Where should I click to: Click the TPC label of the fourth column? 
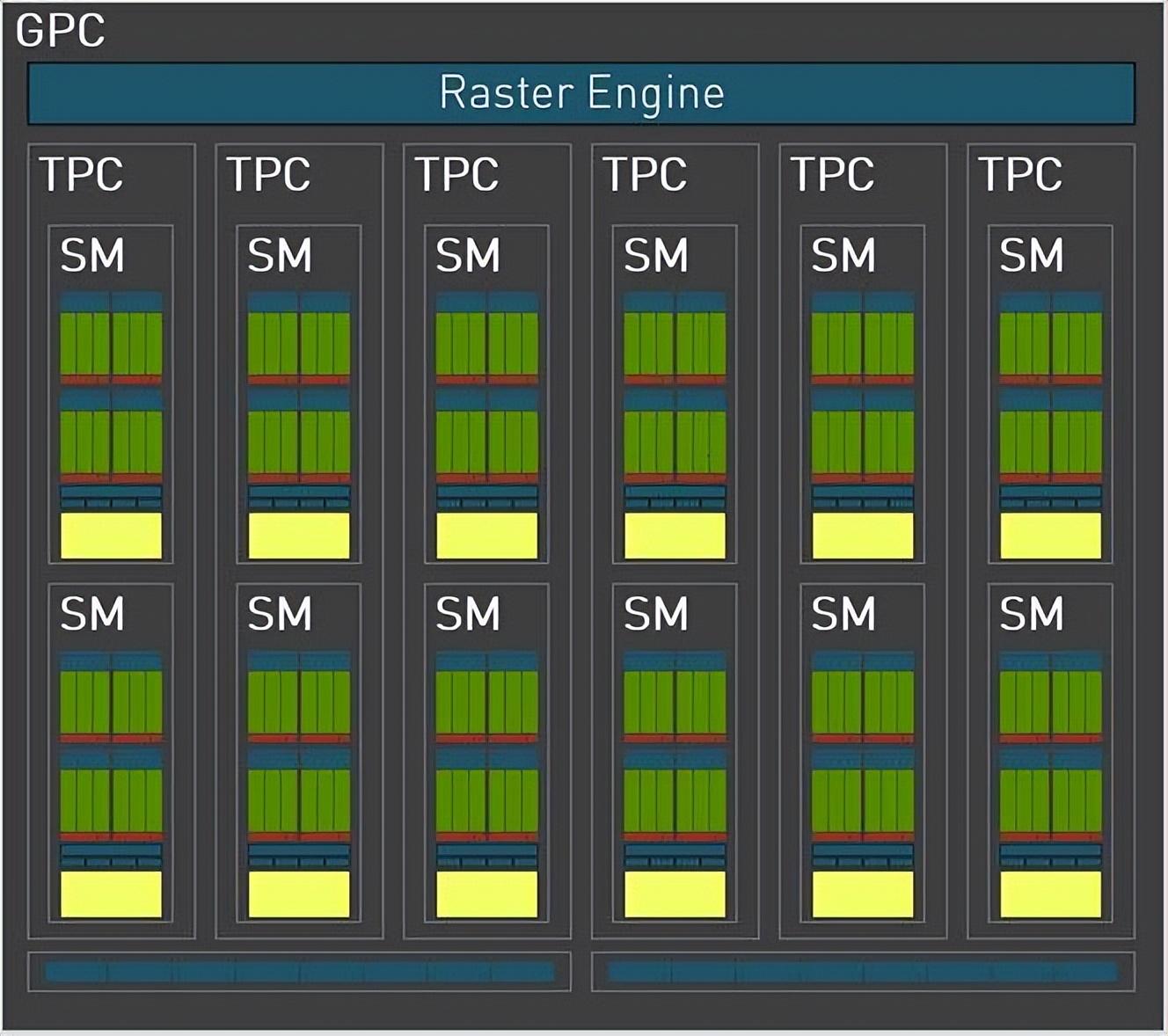[x=645, y=174]
